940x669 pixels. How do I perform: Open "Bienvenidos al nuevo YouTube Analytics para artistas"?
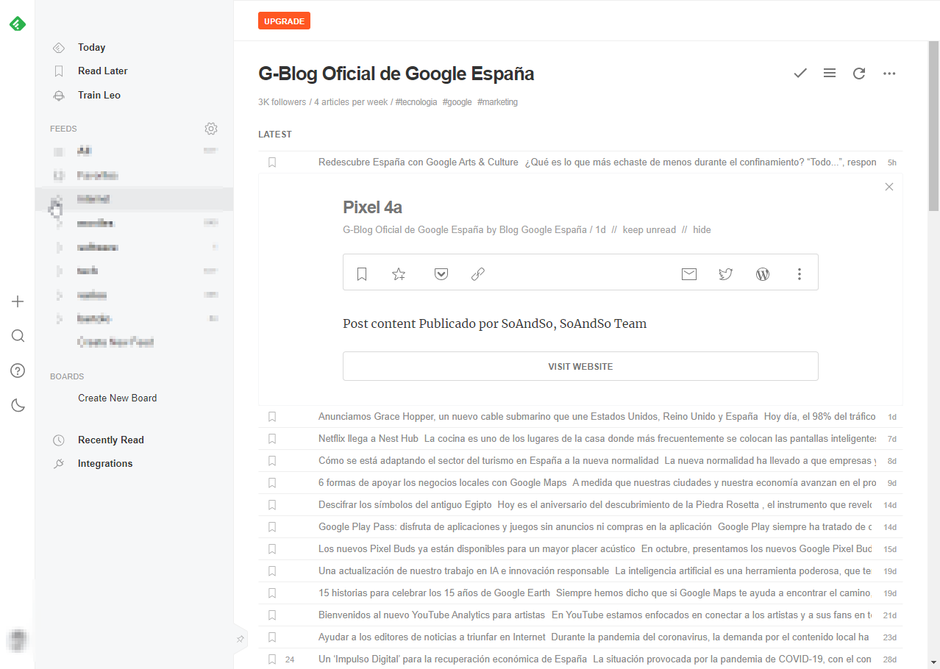[x=432, y=615]
